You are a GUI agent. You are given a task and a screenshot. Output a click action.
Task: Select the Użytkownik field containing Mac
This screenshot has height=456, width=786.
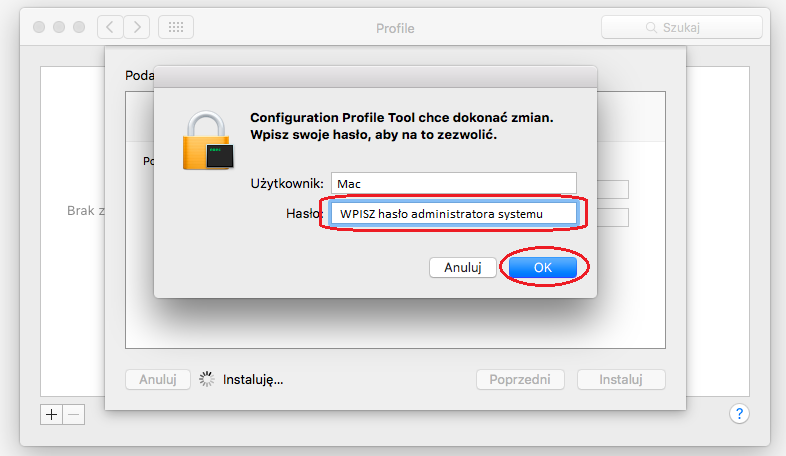pos(454,183)
